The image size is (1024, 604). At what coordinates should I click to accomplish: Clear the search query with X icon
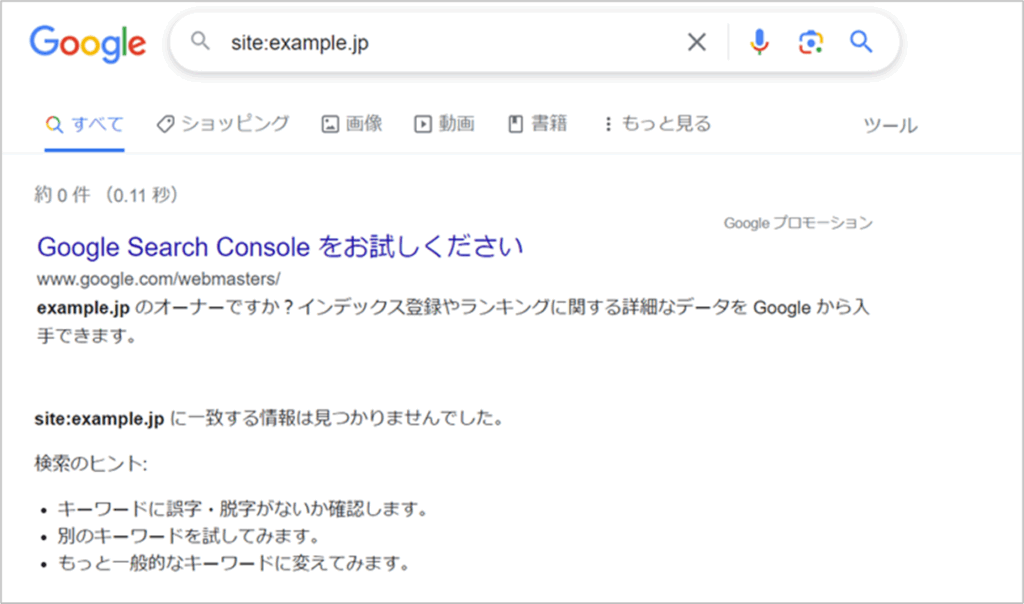click(x=696, y=42)
